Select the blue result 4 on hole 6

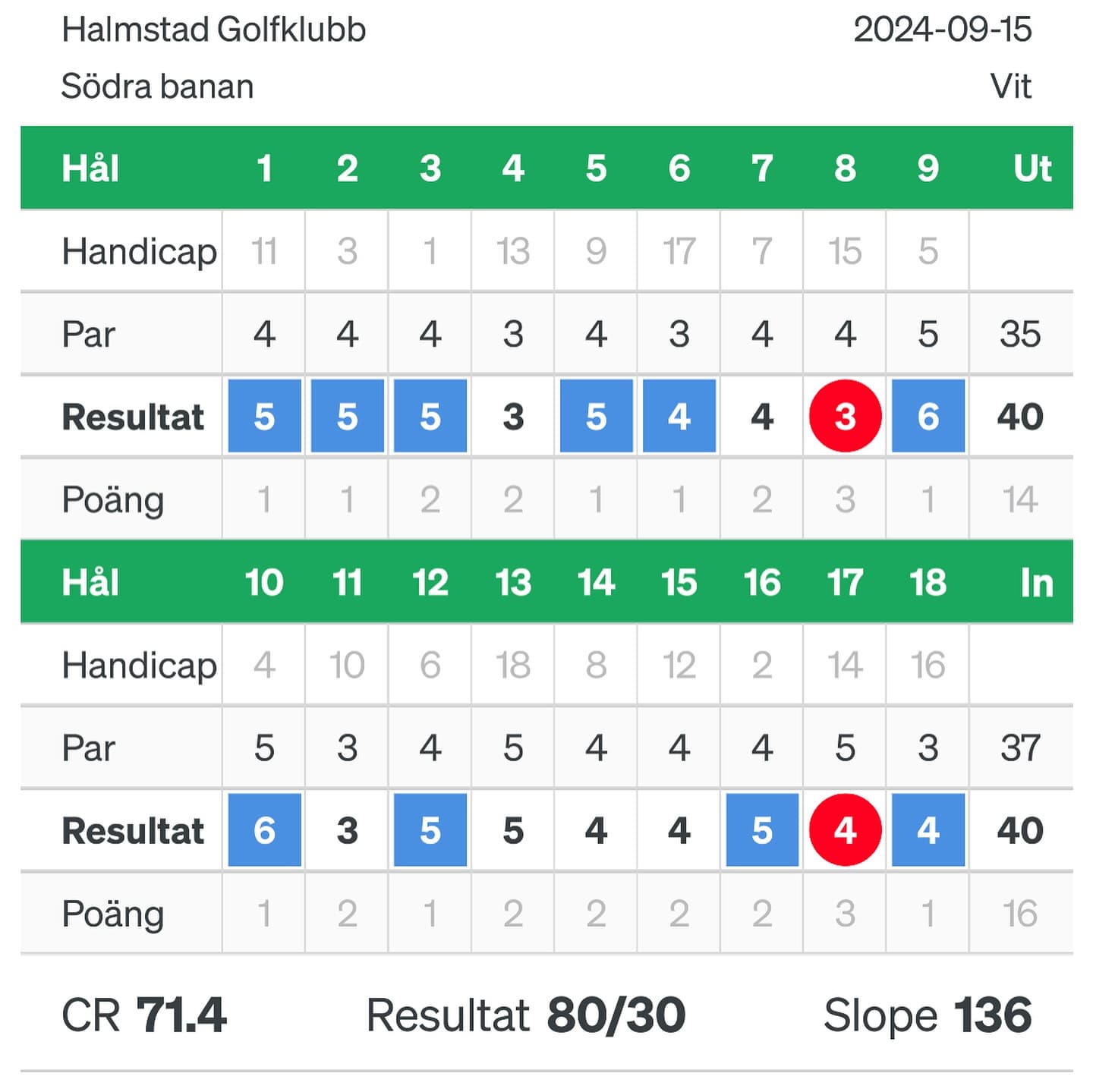(679, 416)
